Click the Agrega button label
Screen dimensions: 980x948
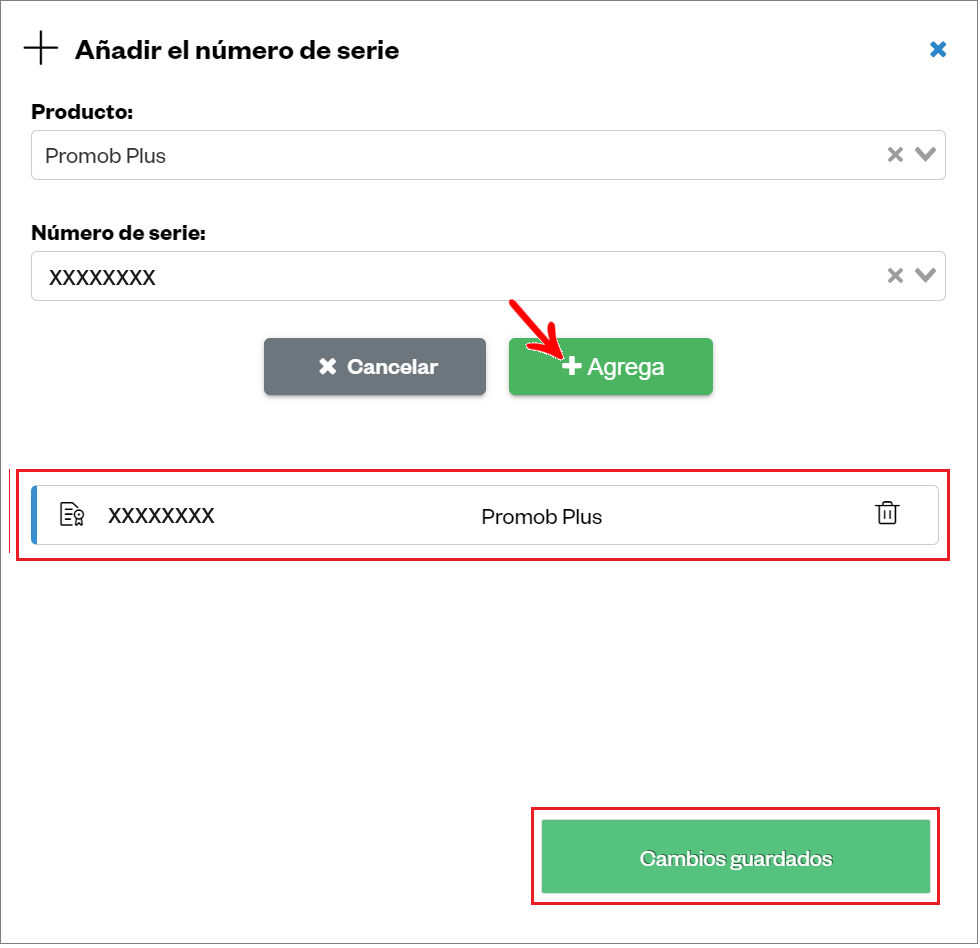click(x=625, y=367)
